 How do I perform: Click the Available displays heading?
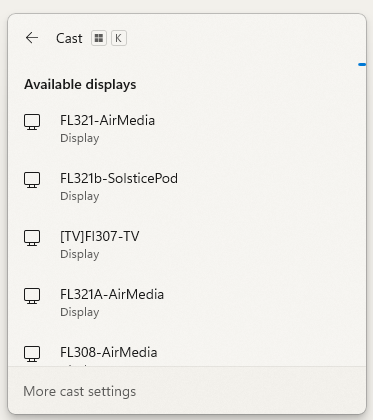coord(80,85)
